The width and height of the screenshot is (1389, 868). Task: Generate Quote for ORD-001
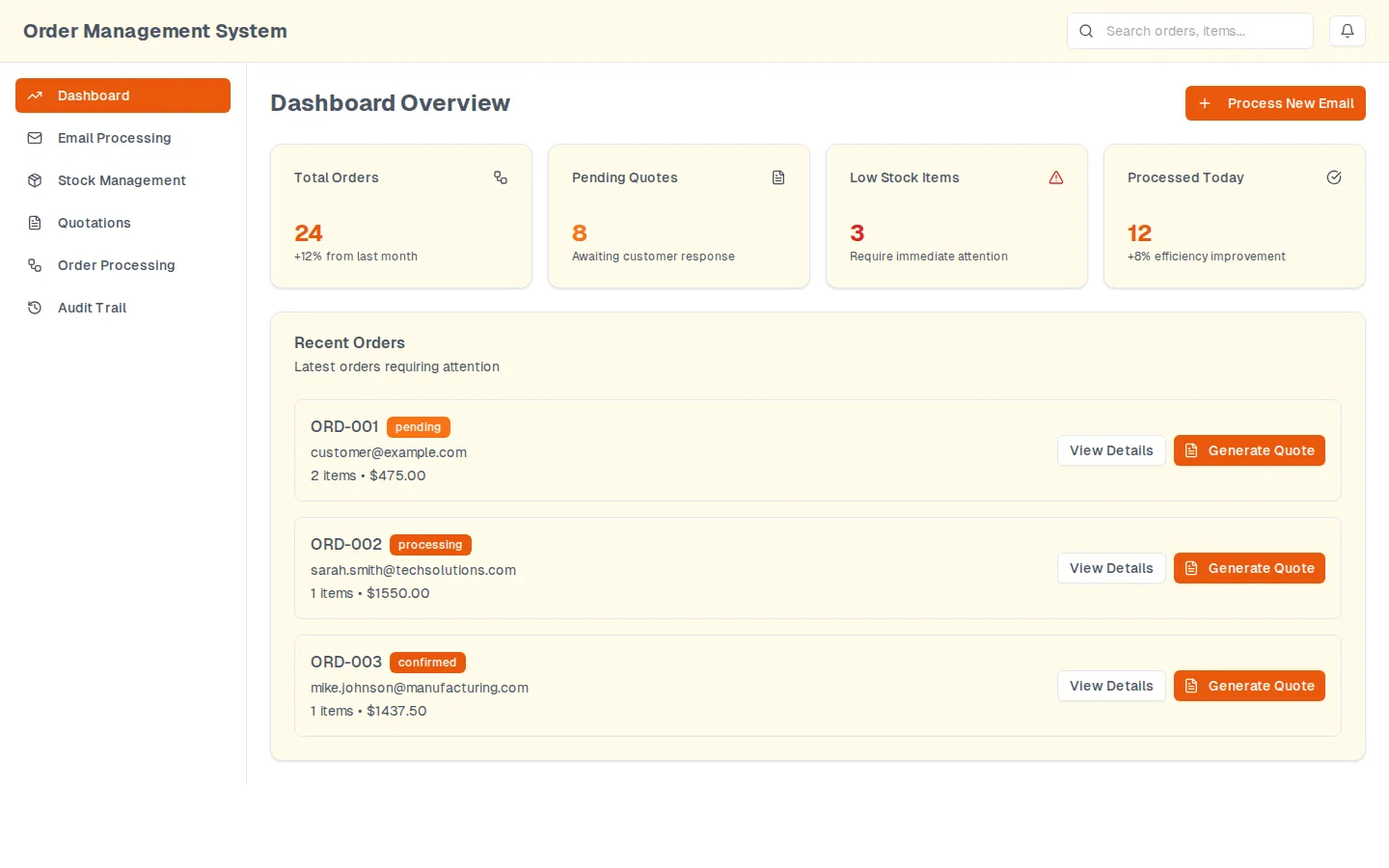tap(1249, 450)
